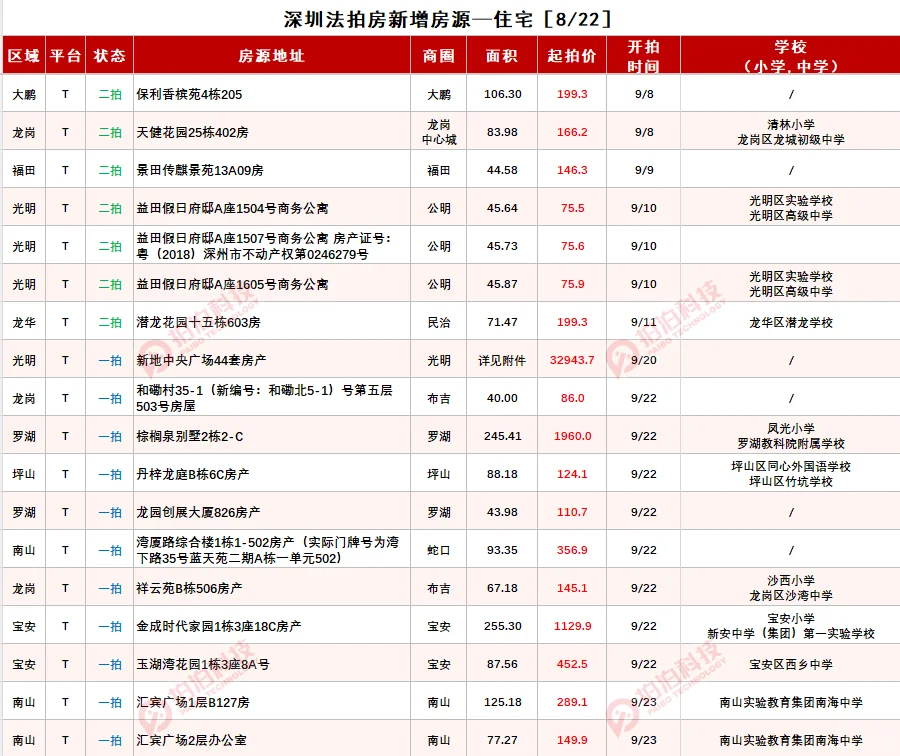
Task: Click school cell 宝安区西乡中学
Action: click(791, 664)
